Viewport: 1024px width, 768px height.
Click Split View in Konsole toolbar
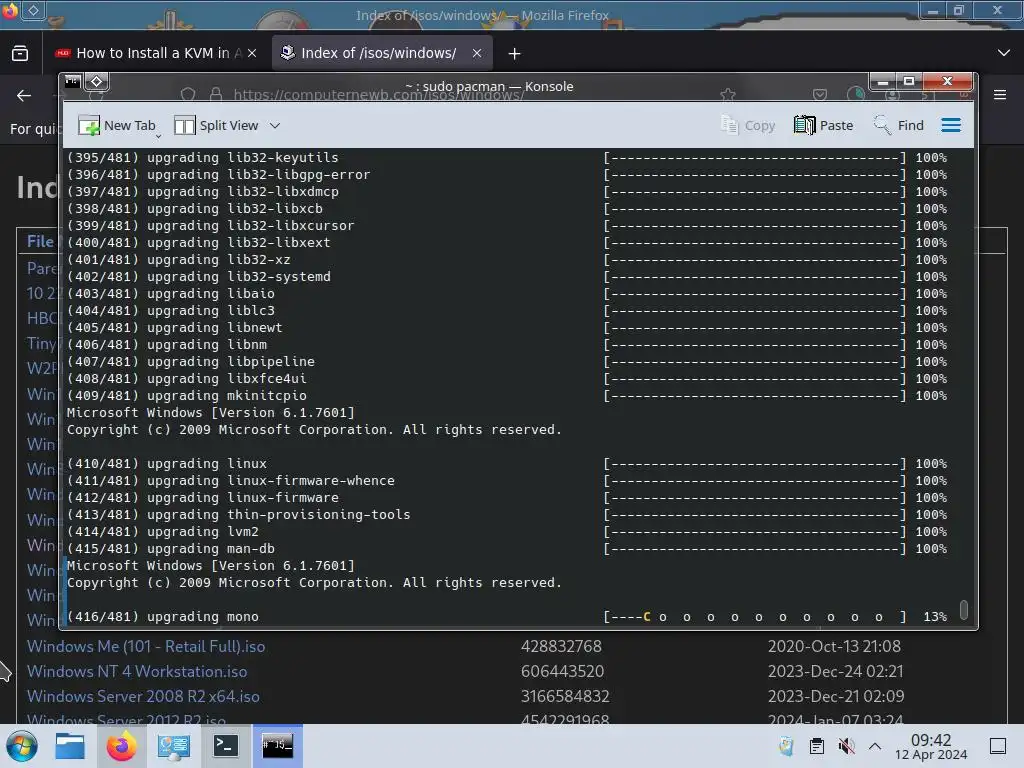tap(216, 125)
